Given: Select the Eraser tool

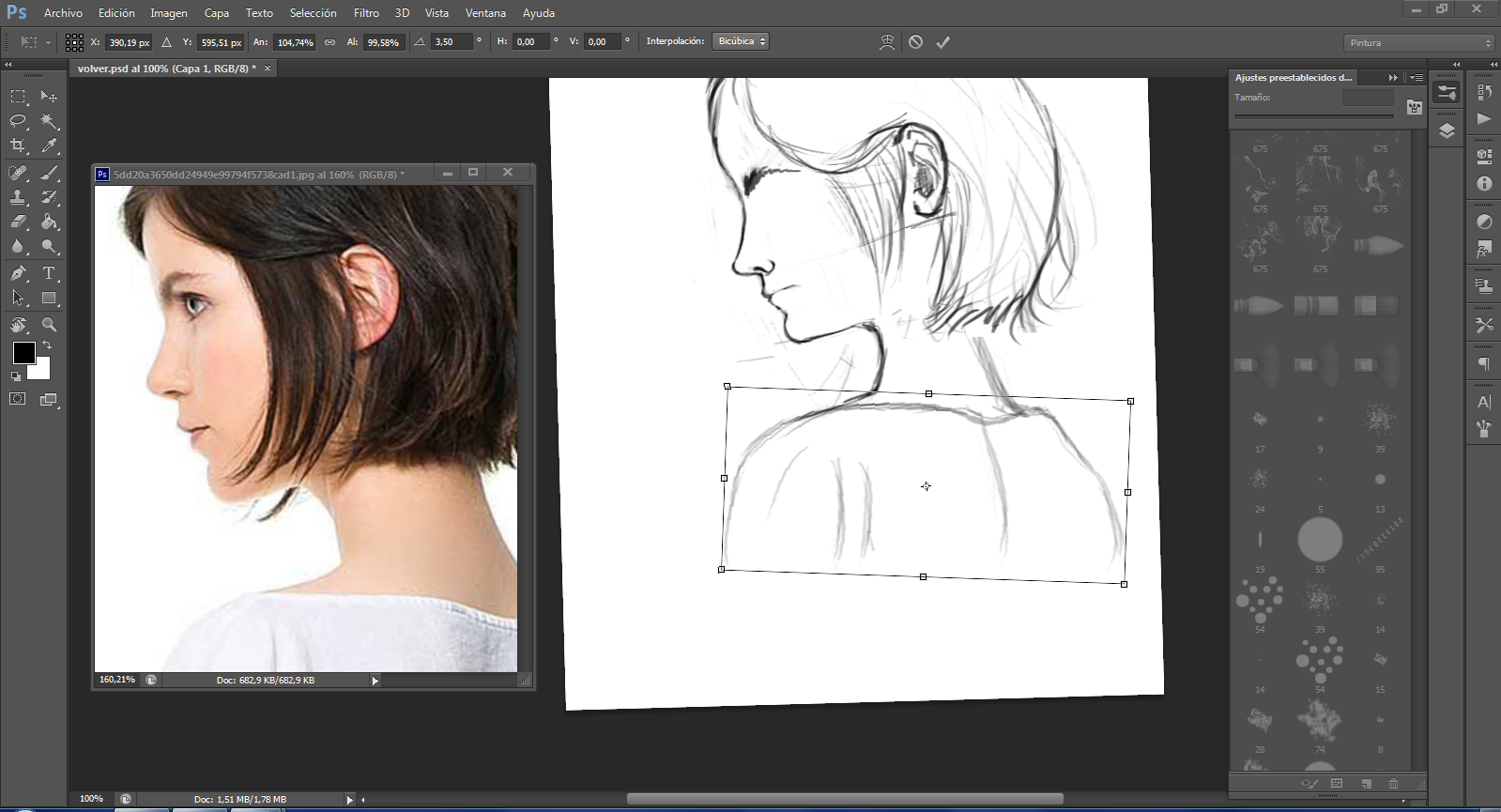Looking at the screenshot, I should 18,222.
